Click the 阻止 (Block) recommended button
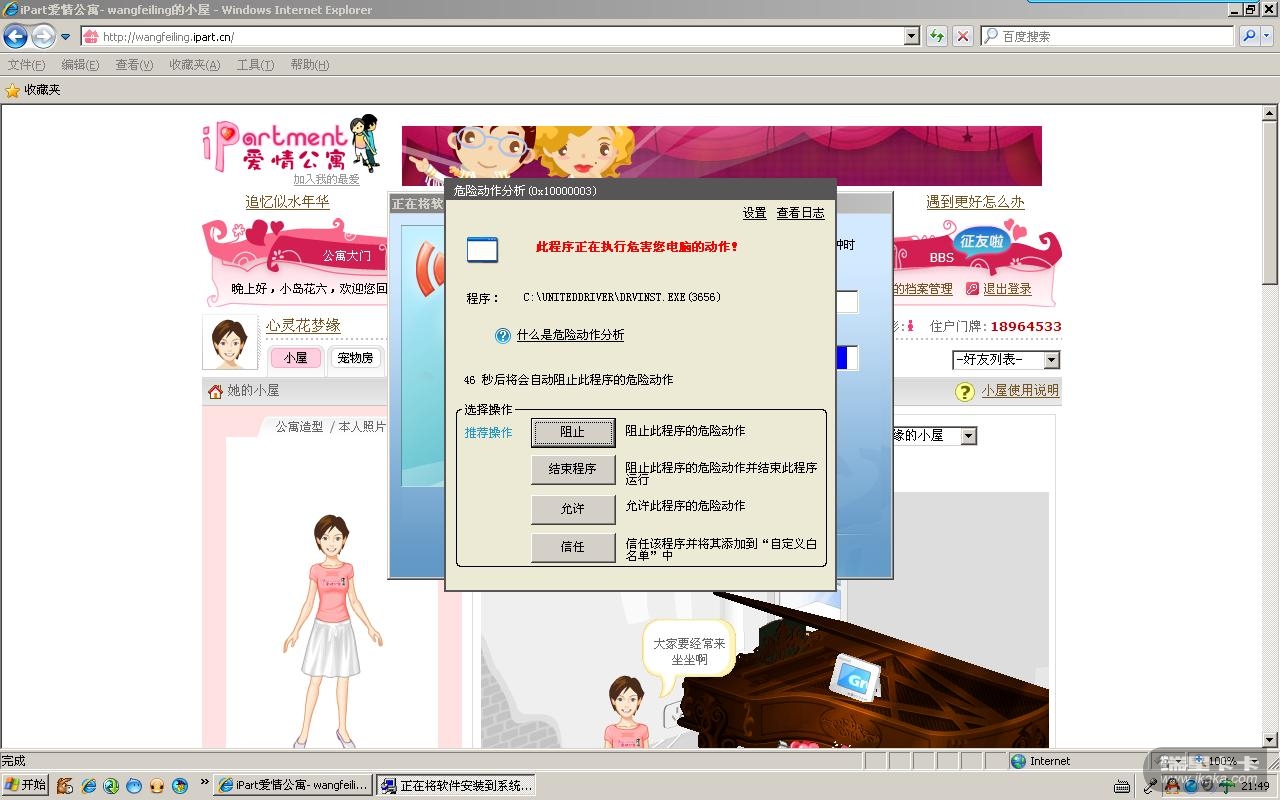This screenshot has width=1280, height=800. point(572,432)
